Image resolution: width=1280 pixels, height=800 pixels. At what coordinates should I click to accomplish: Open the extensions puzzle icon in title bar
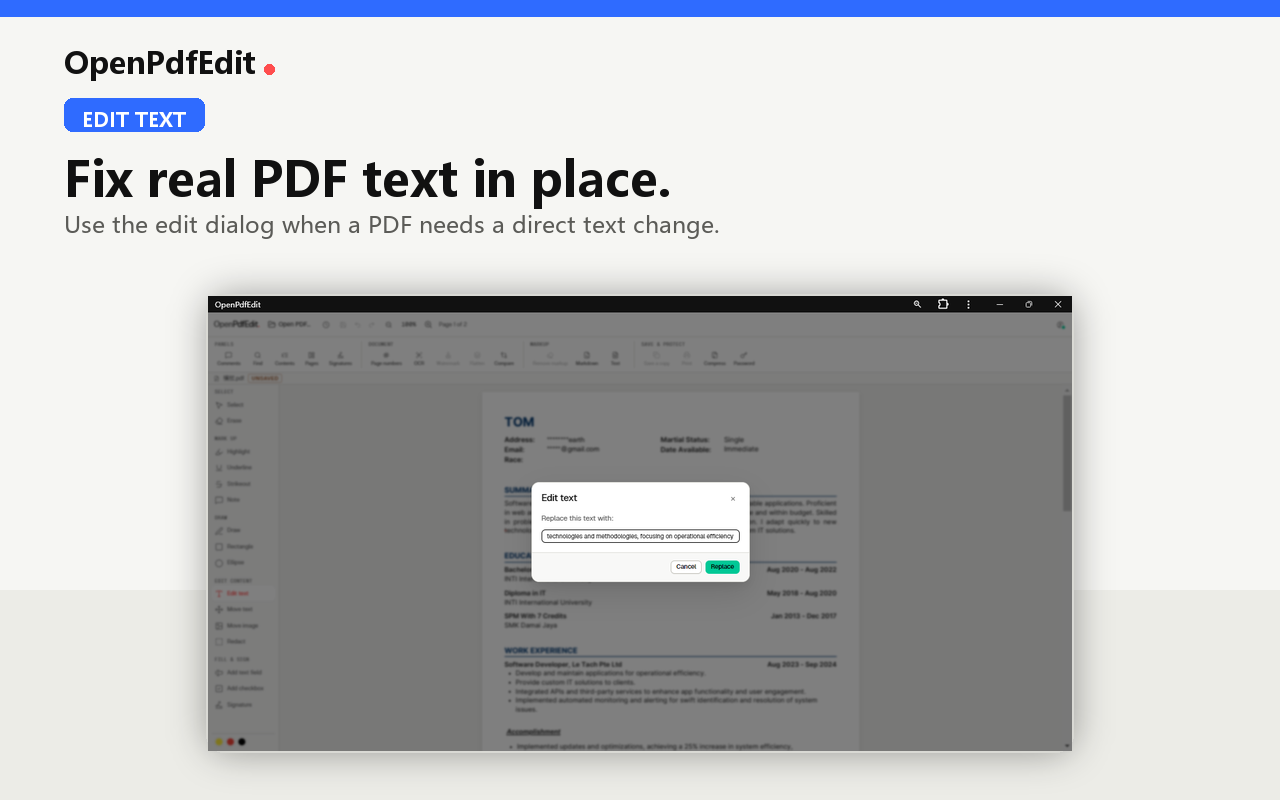pyautogui.click(x=942, y=304)
